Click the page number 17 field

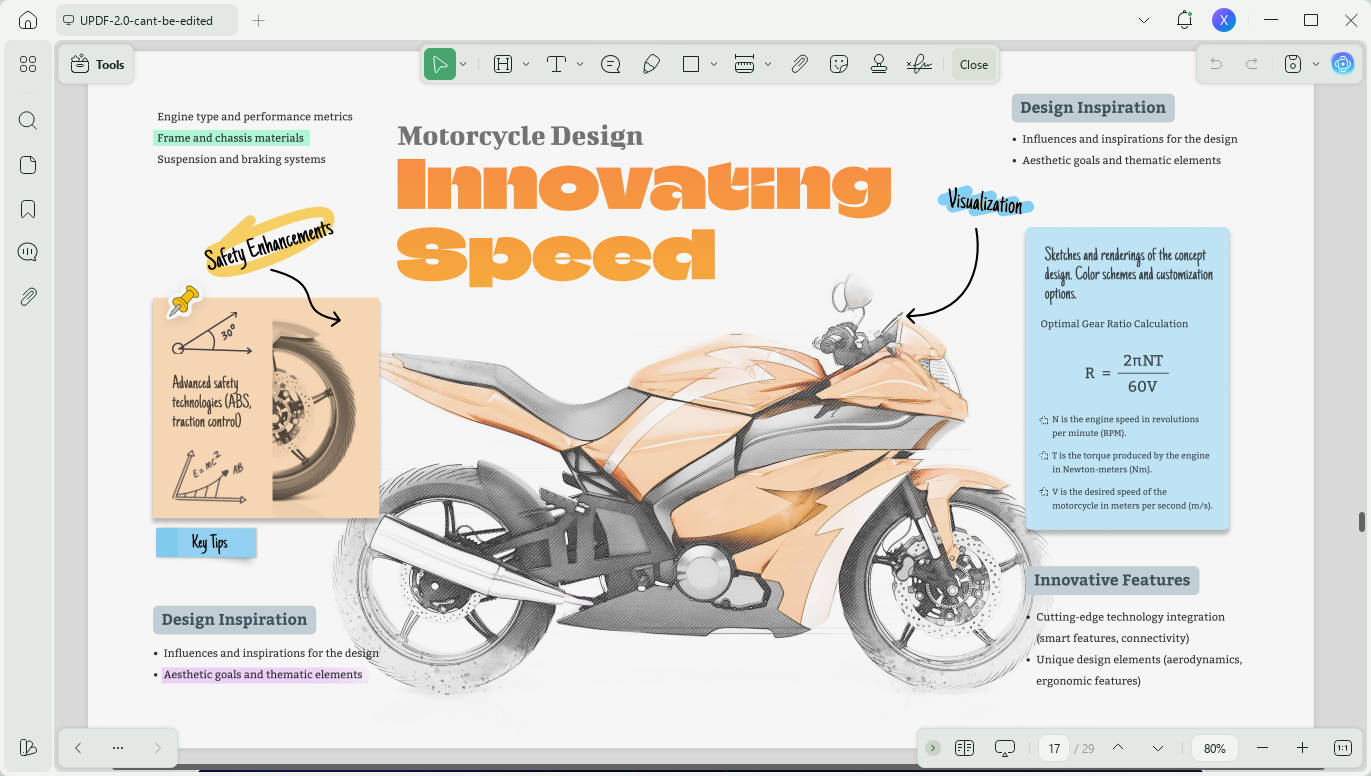click(x=1054, y=748)
